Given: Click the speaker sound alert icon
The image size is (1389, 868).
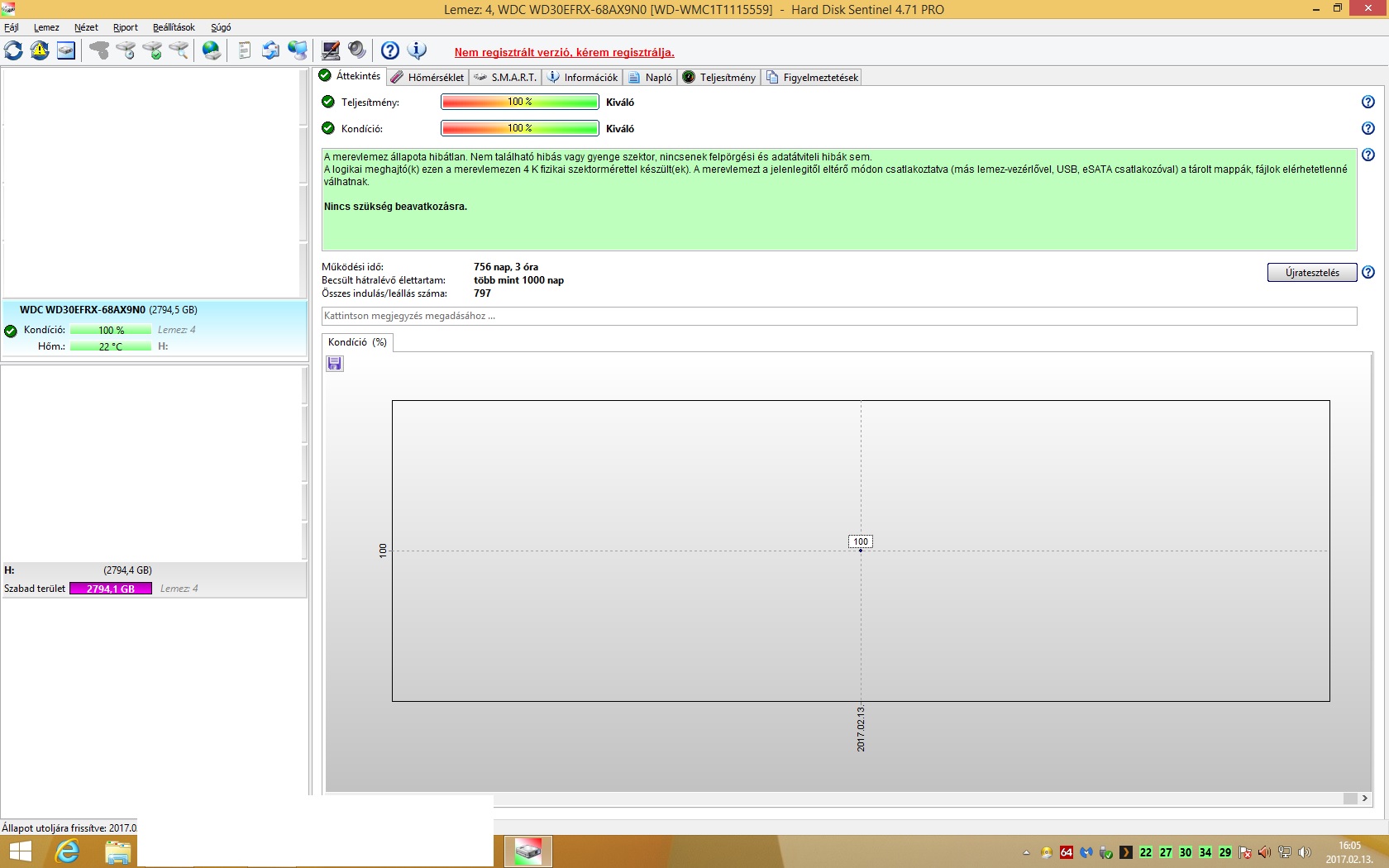Looking at the screenshot, I should pyautogui.click(x=357, y=50).
